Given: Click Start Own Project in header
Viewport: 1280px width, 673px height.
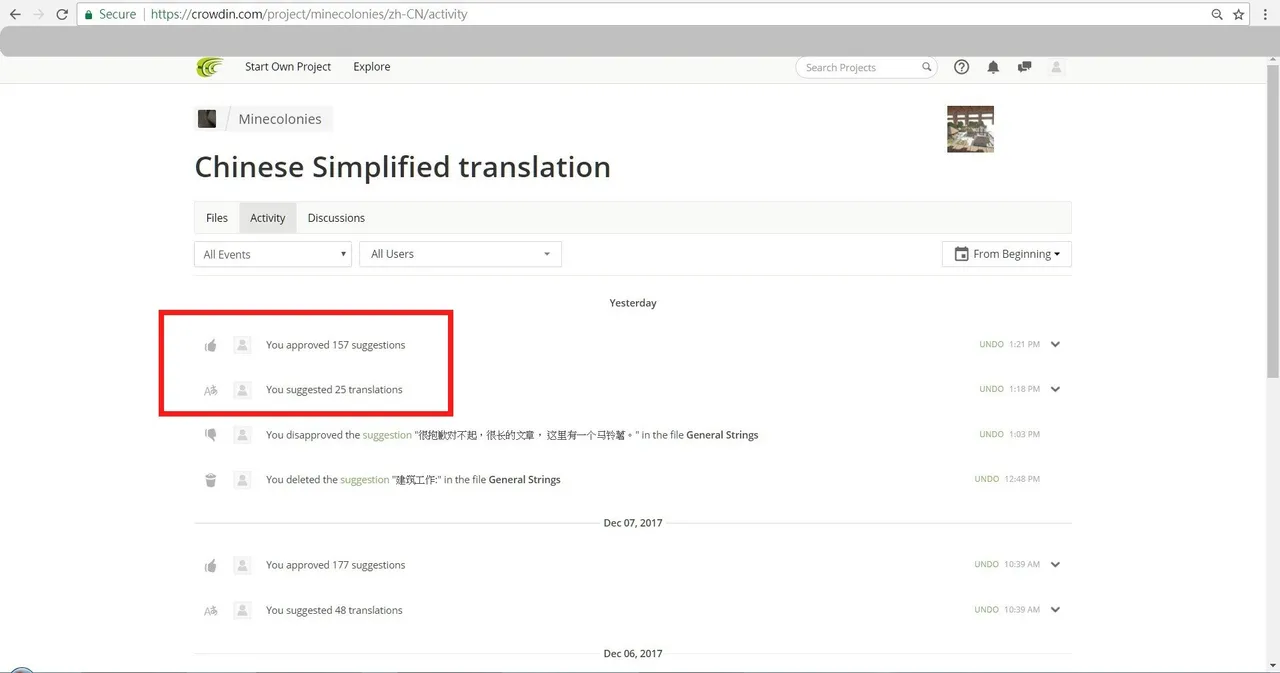Looking at the screenshot, I should [288, 67].
